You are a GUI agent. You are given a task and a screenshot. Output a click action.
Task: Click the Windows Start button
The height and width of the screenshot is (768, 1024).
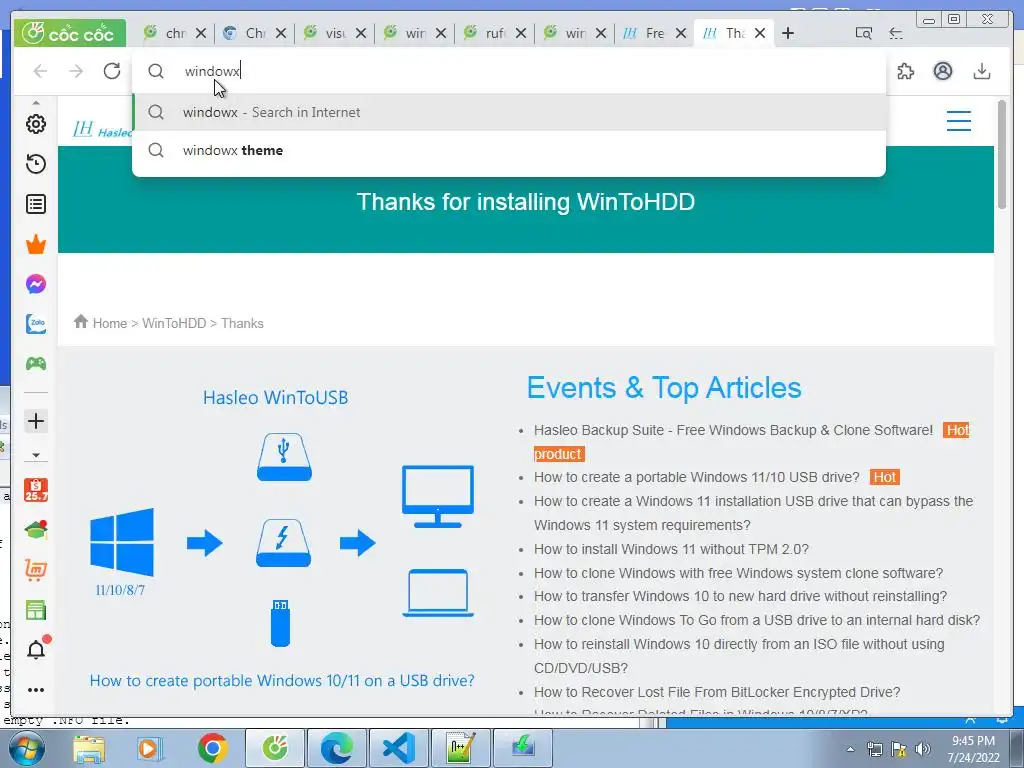[x=26, y=748]
